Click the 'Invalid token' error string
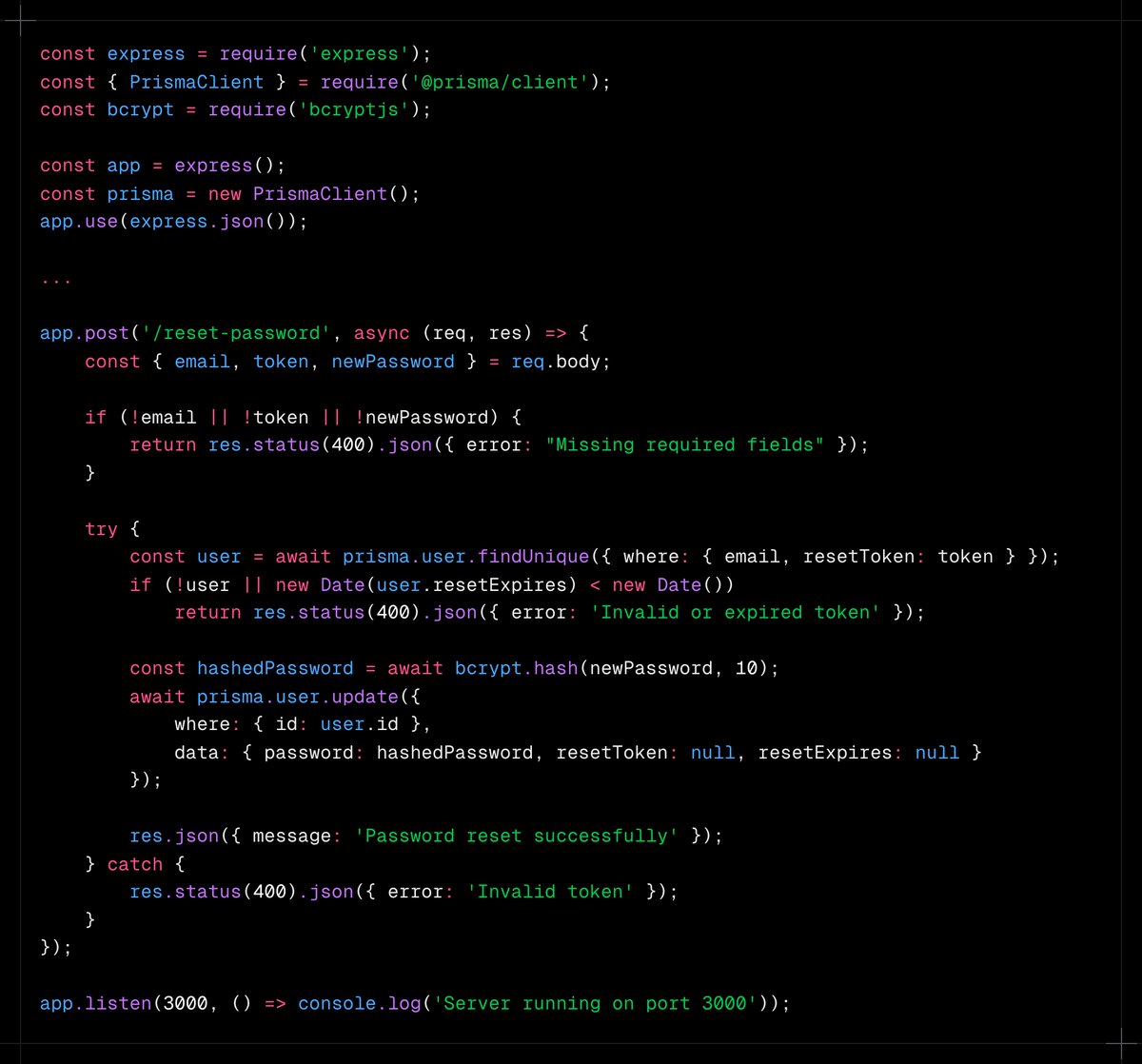The height and width of the screenshot is (1064, 1142). pos(550,892)
